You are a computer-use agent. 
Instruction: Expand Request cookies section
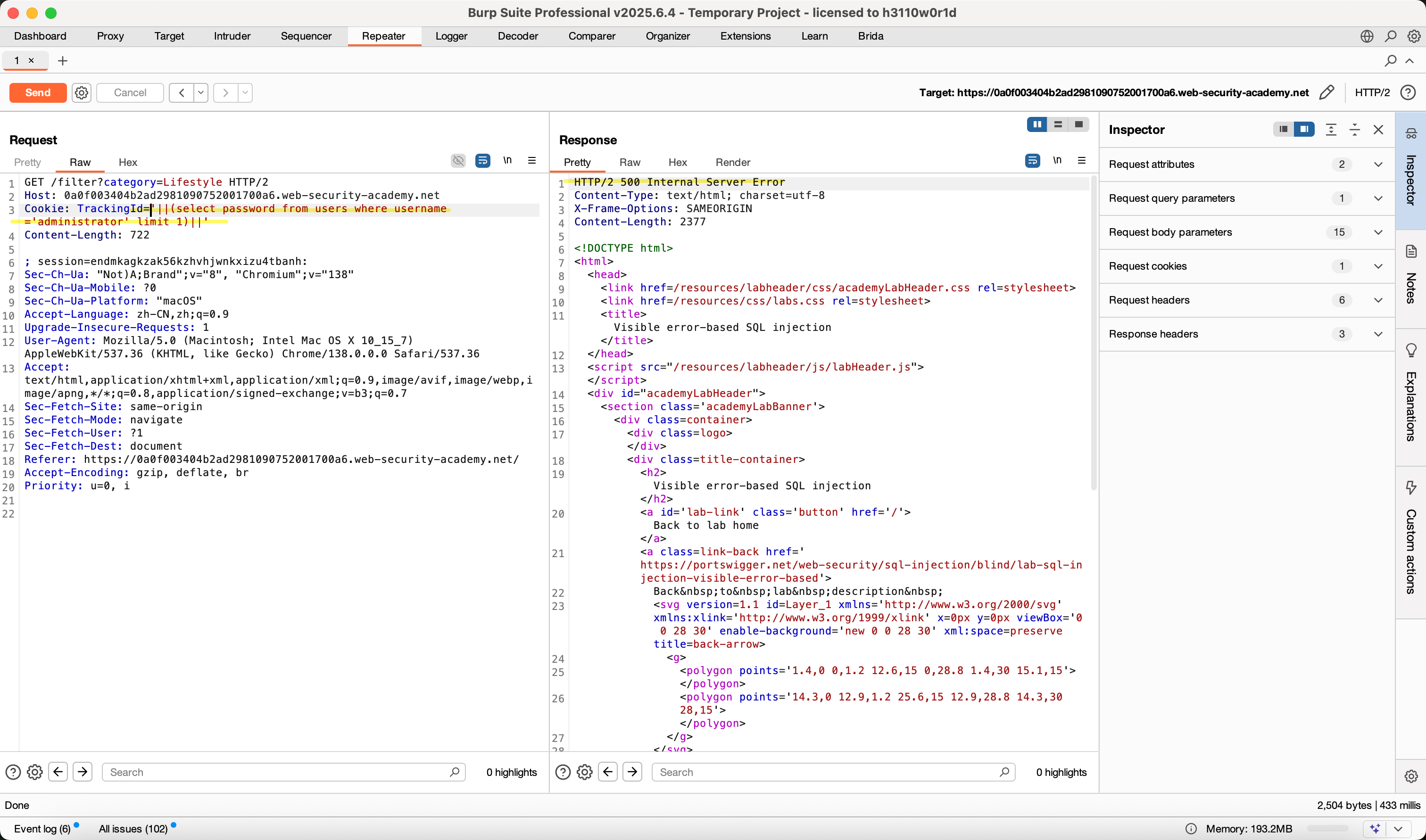coord(1246,266)
